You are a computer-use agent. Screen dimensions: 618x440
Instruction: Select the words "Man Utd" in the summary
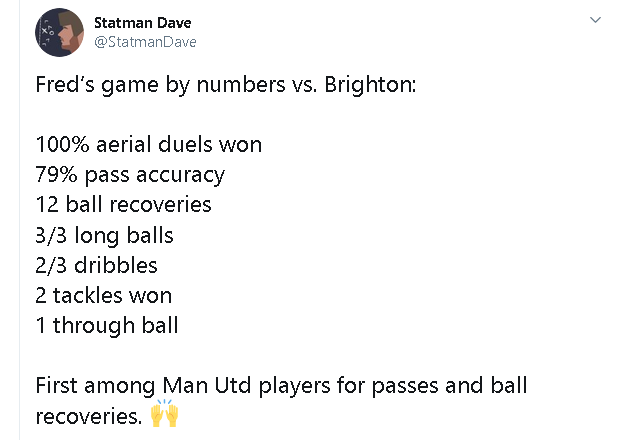(x=207, y=385)
